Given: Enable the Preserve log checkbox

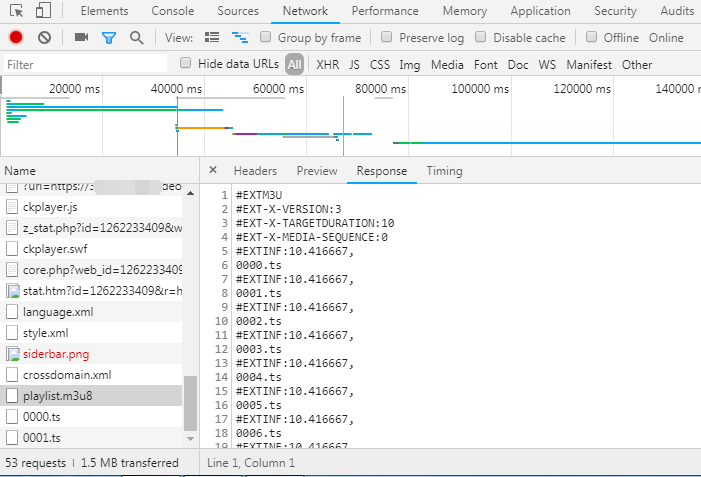Looking at the screenshot, I should pyautogui.click(x=387, y=37).
